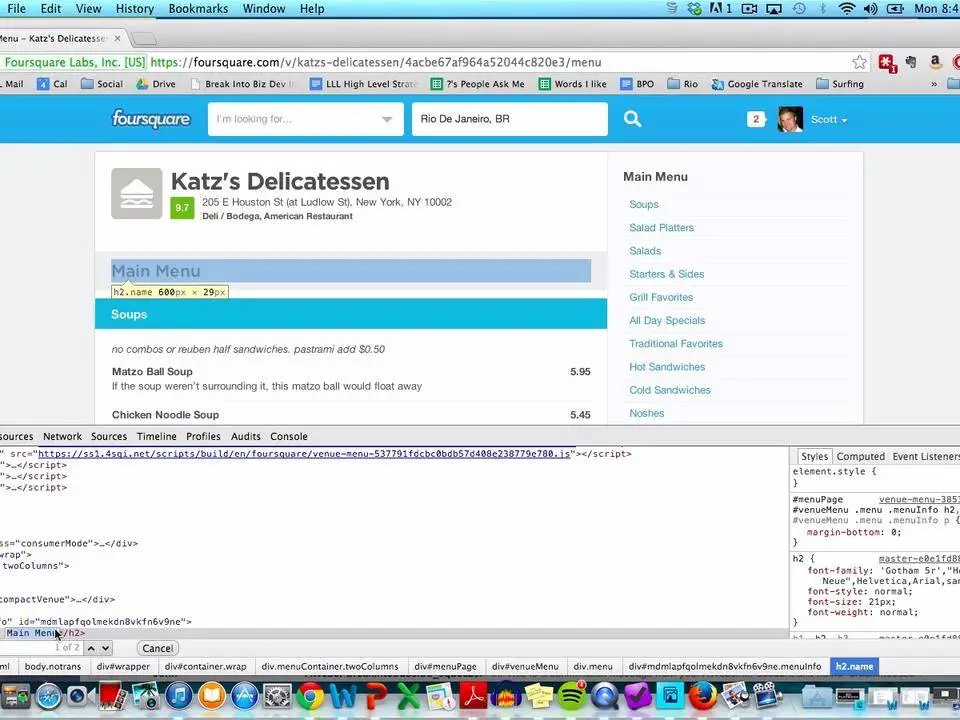Open the Bookmarks menu

[x=198, y=9]
